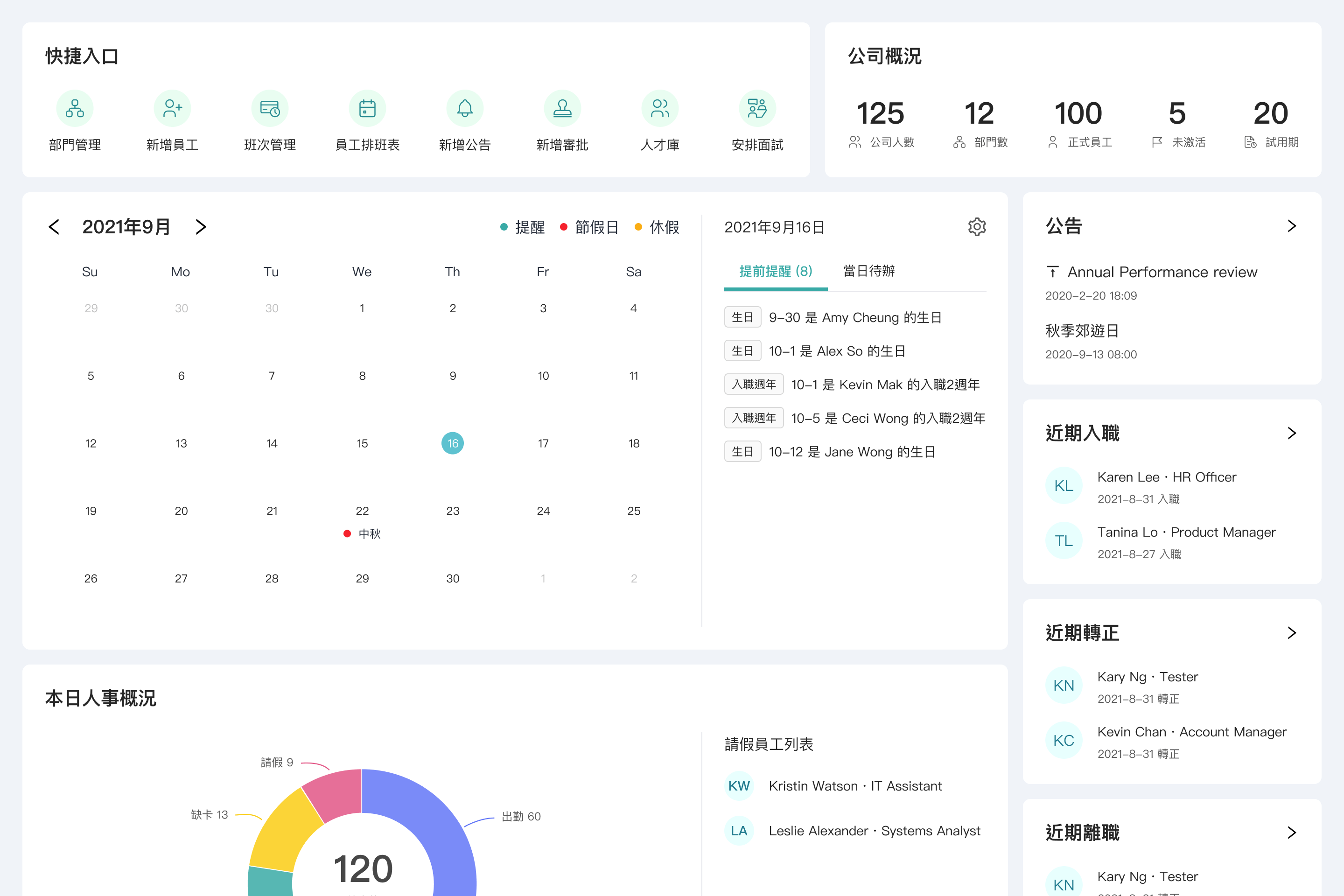Open the 新增審批 stamp icon
Viewport: 1344px width, 896px height.
(x=562, y=108)
